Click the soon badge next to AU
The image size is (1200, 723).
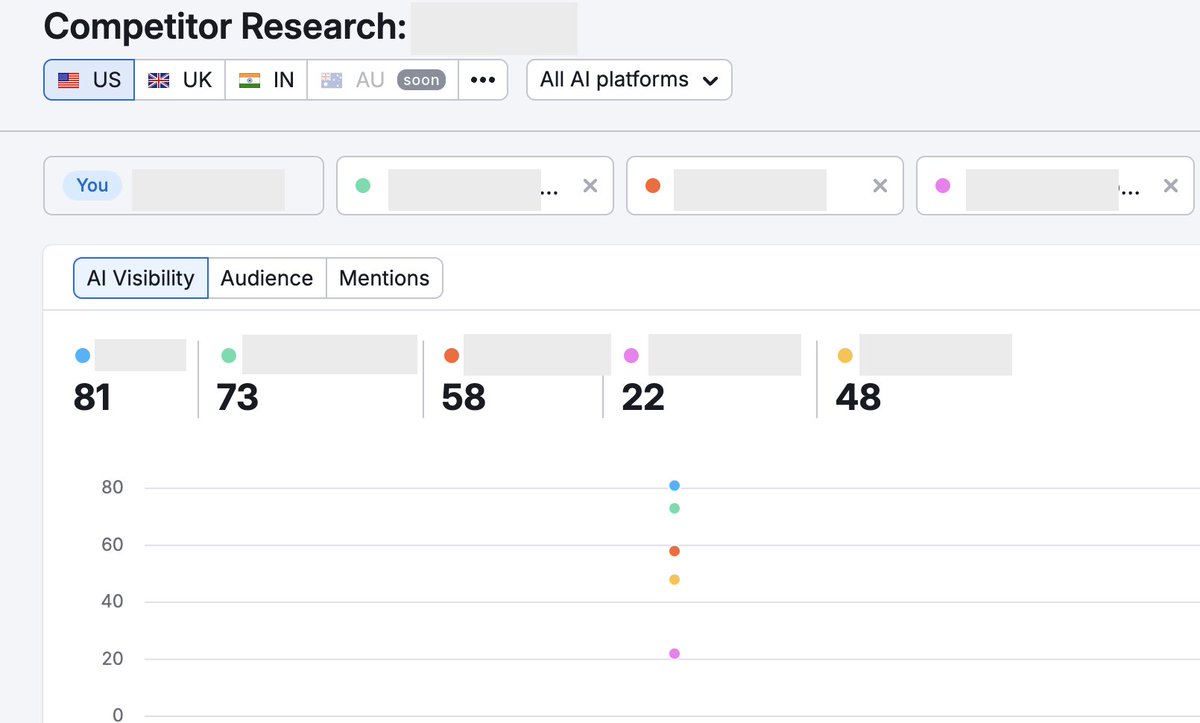click(x=421, y=80)
